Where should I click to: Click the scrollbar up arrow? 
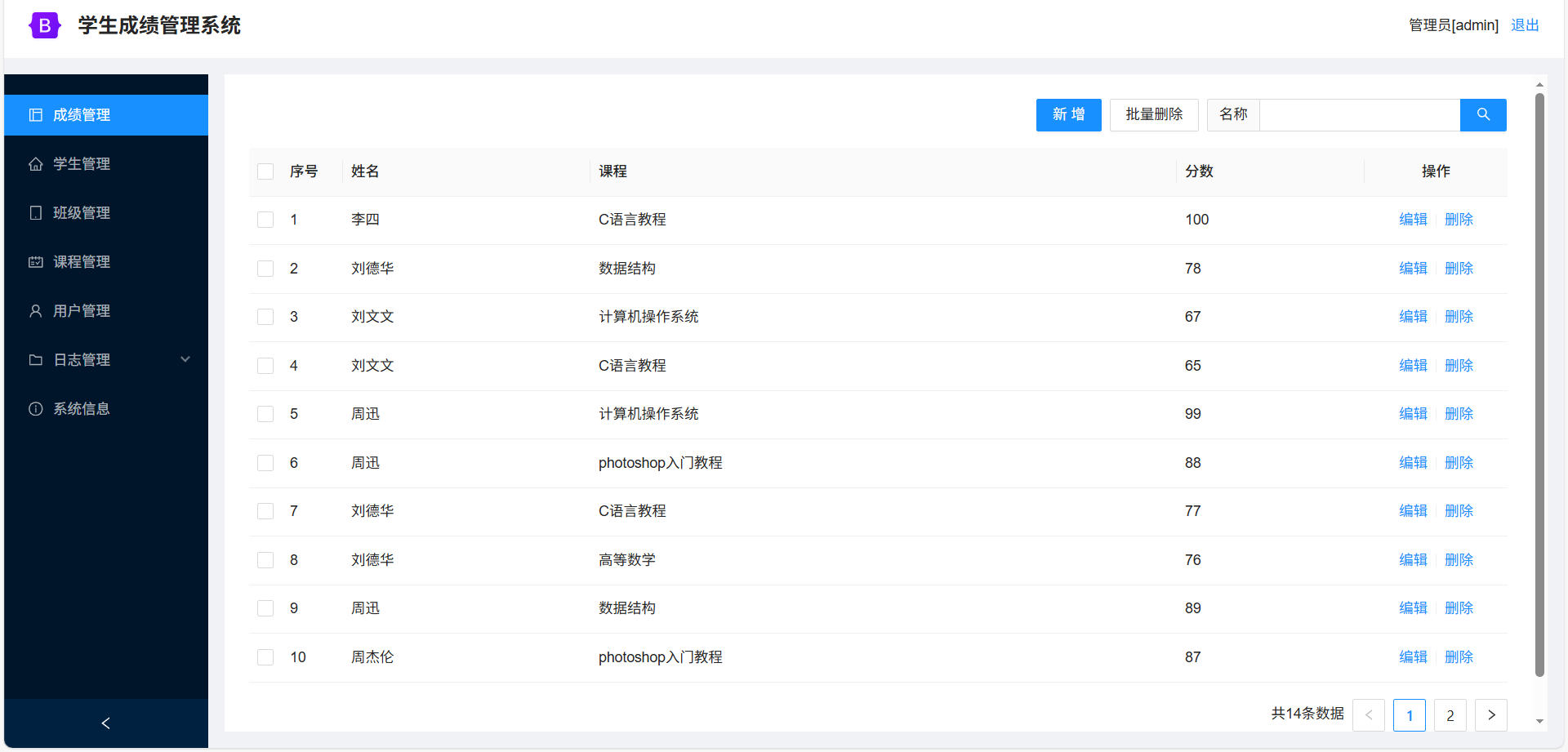(1539, 85)
